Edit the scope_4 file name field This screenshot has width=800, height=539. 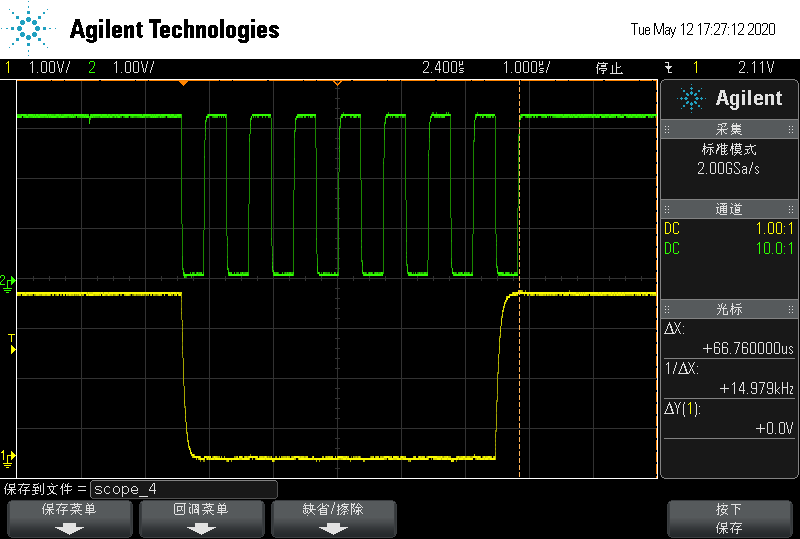pos(184,489)
